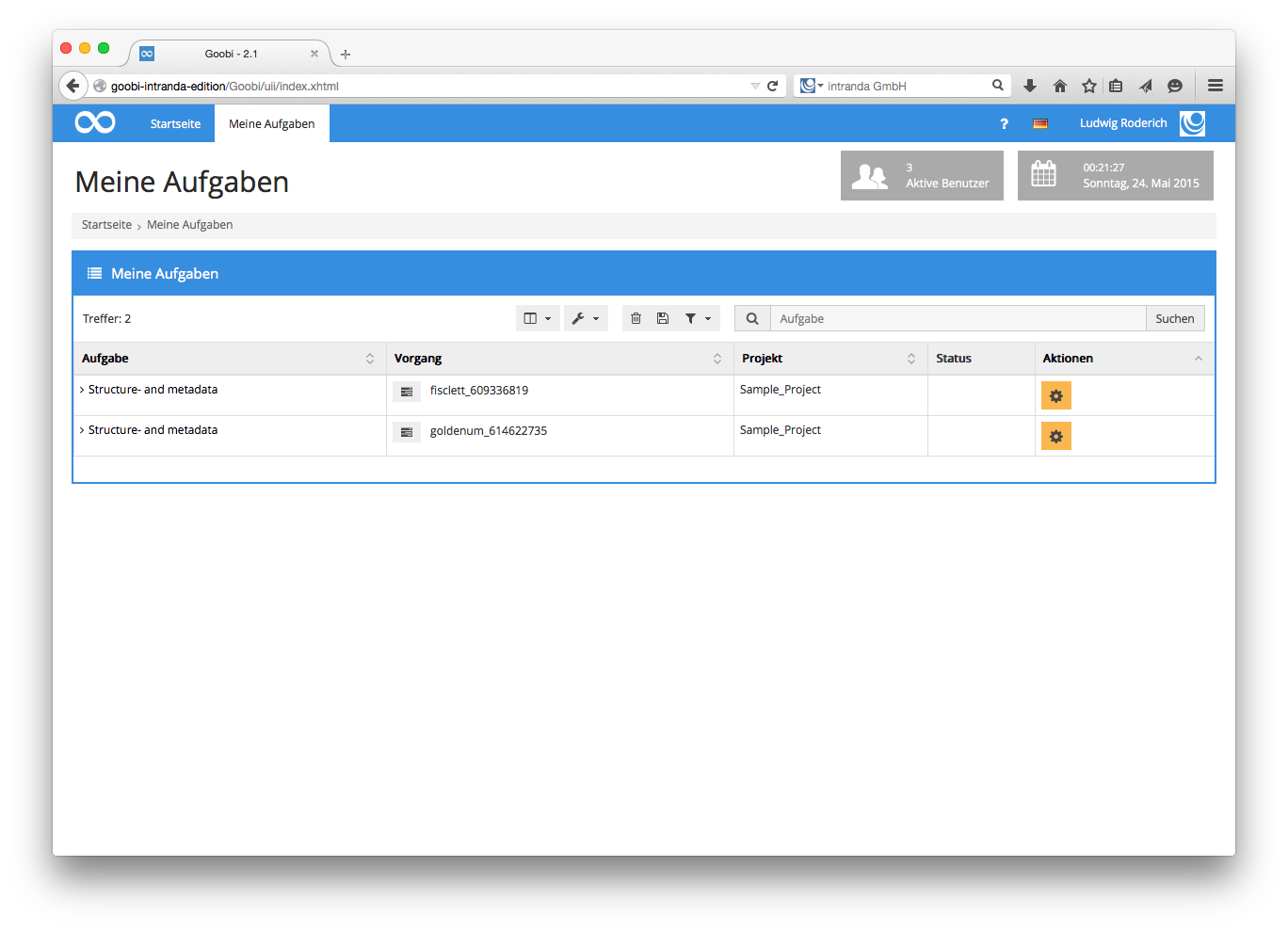This screenshot has height=931, width=1288.
Task: Open the browser downloads arrow icon
Action: (1030, 86)
